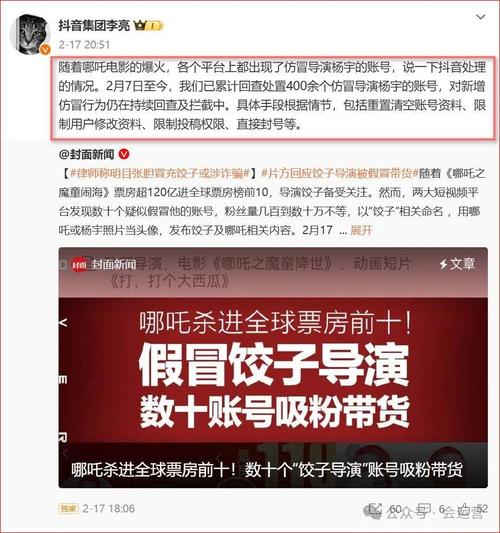Expand the post options chevron
Image resolution: width=500 pixels, height=533 pixels.
pyautogui.click(x=480, y=17)
